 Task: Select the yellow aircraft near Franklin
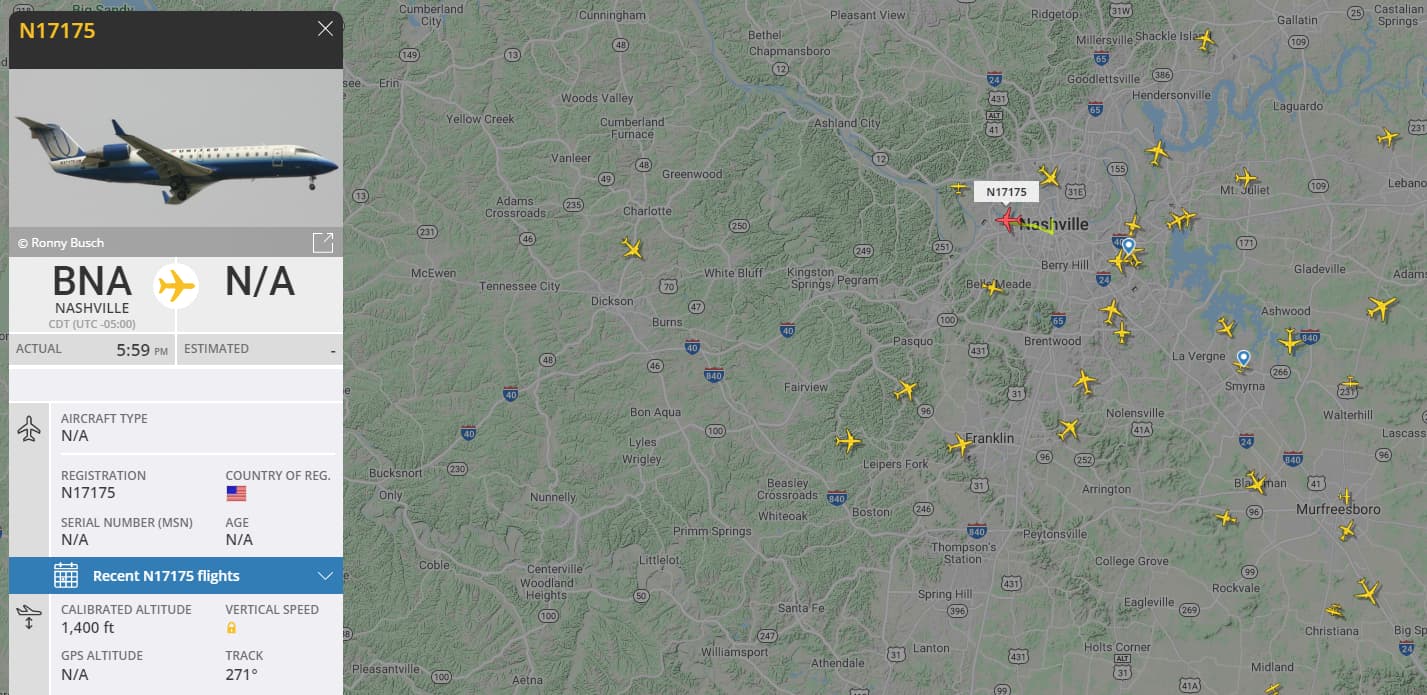[959, 444]
